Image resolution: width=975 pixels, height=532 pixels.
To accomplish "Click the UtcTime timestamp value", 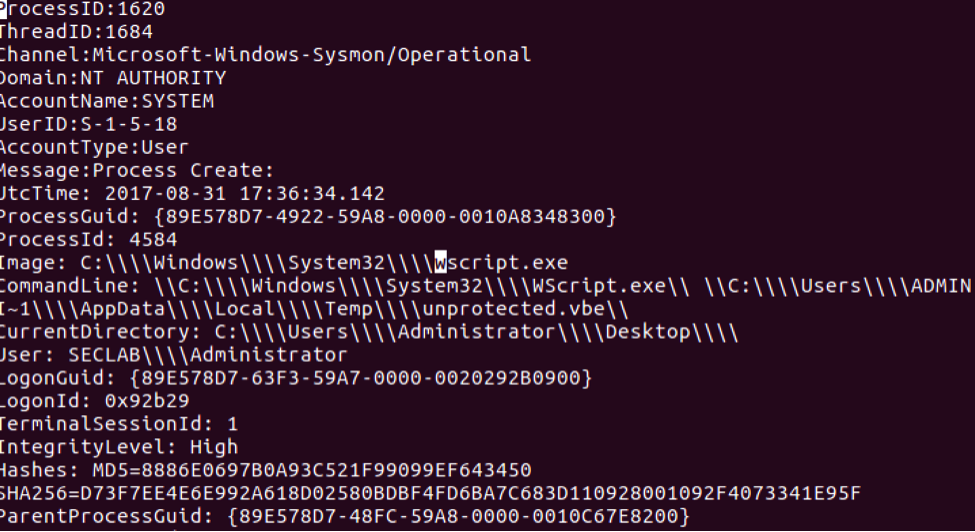I will (x=244, y=193).
